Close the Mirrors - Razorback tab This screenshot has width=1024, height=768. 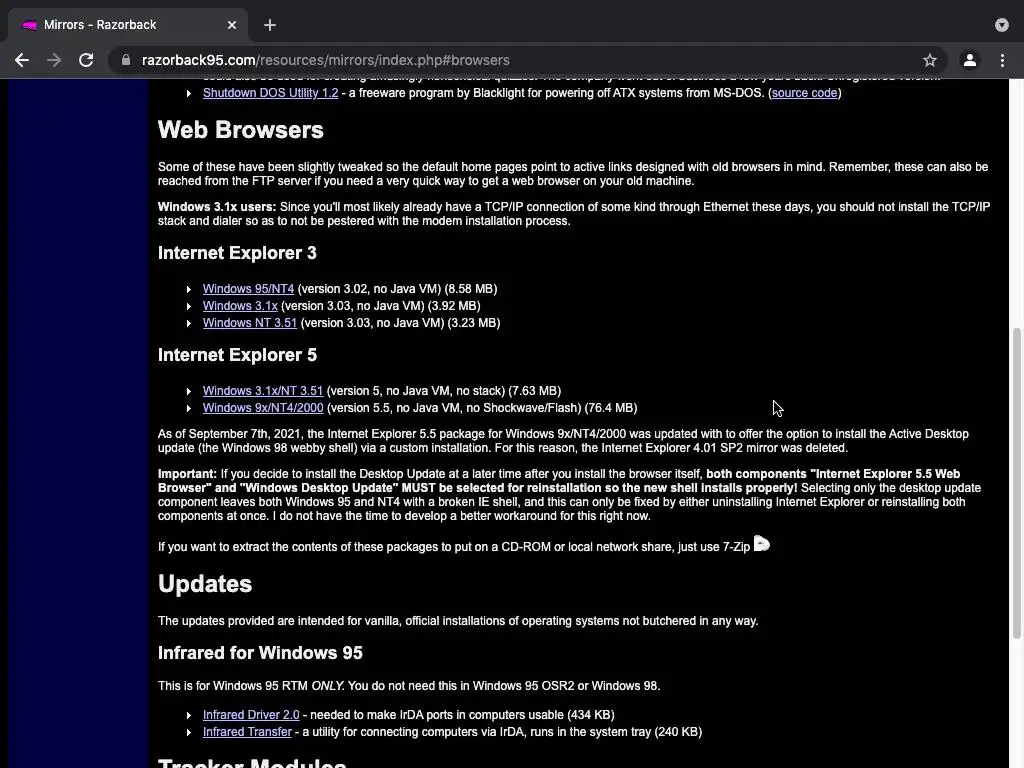(232, 25)
